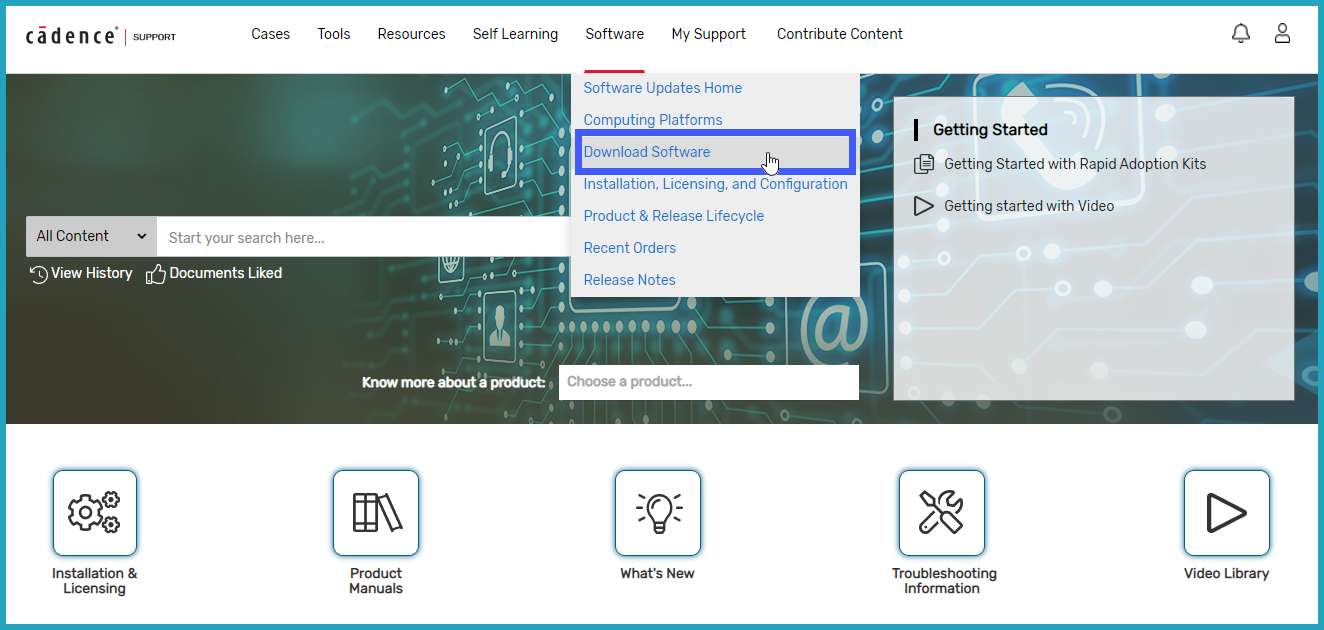Open Getting Started with Rapid Adoption Kits
This screenshot has width=1324, height=630.
[1074, 164]
